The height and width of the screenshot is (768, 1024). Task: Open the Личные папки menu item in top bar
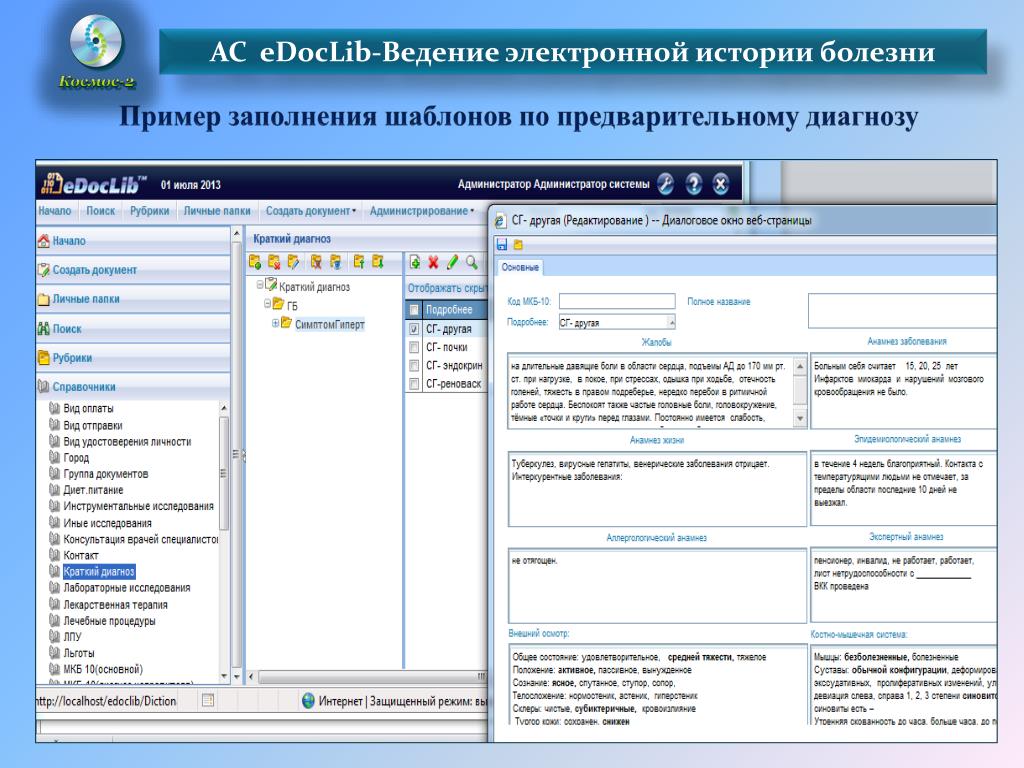coord(217,211)
